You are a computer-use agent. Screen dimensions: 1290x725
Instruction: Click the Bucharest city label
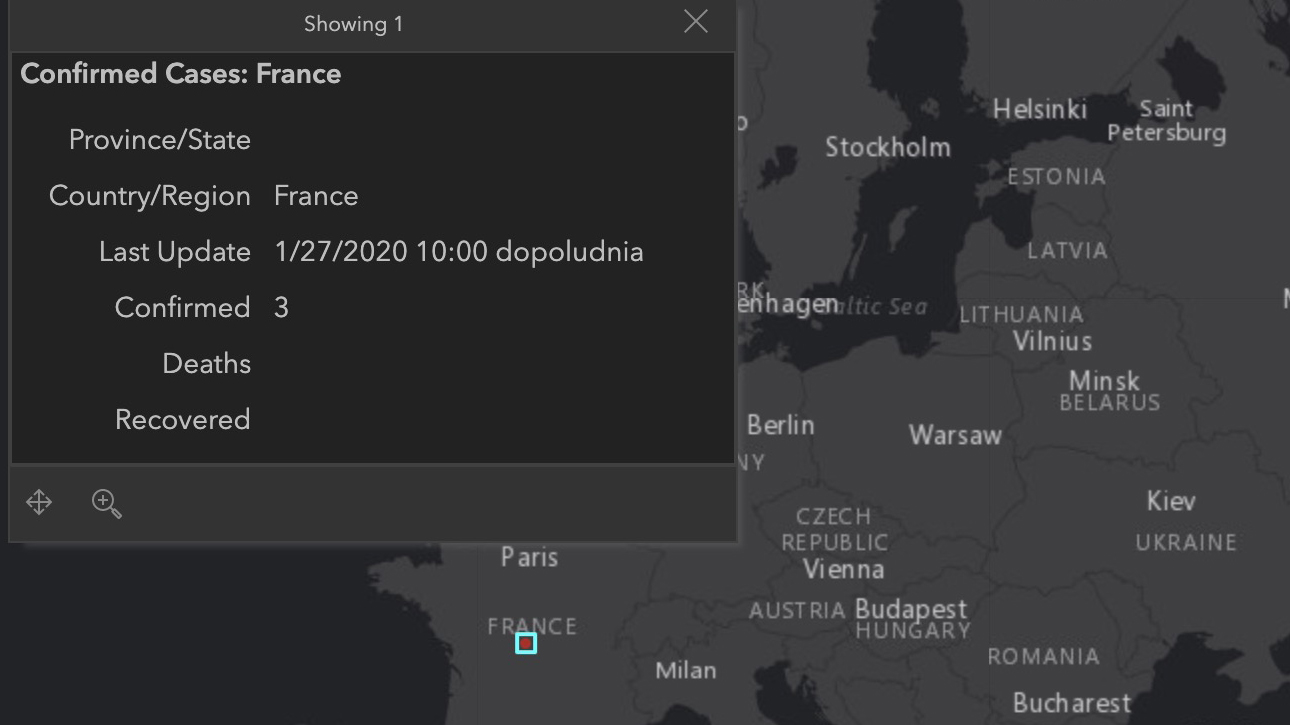point(1072,703)
